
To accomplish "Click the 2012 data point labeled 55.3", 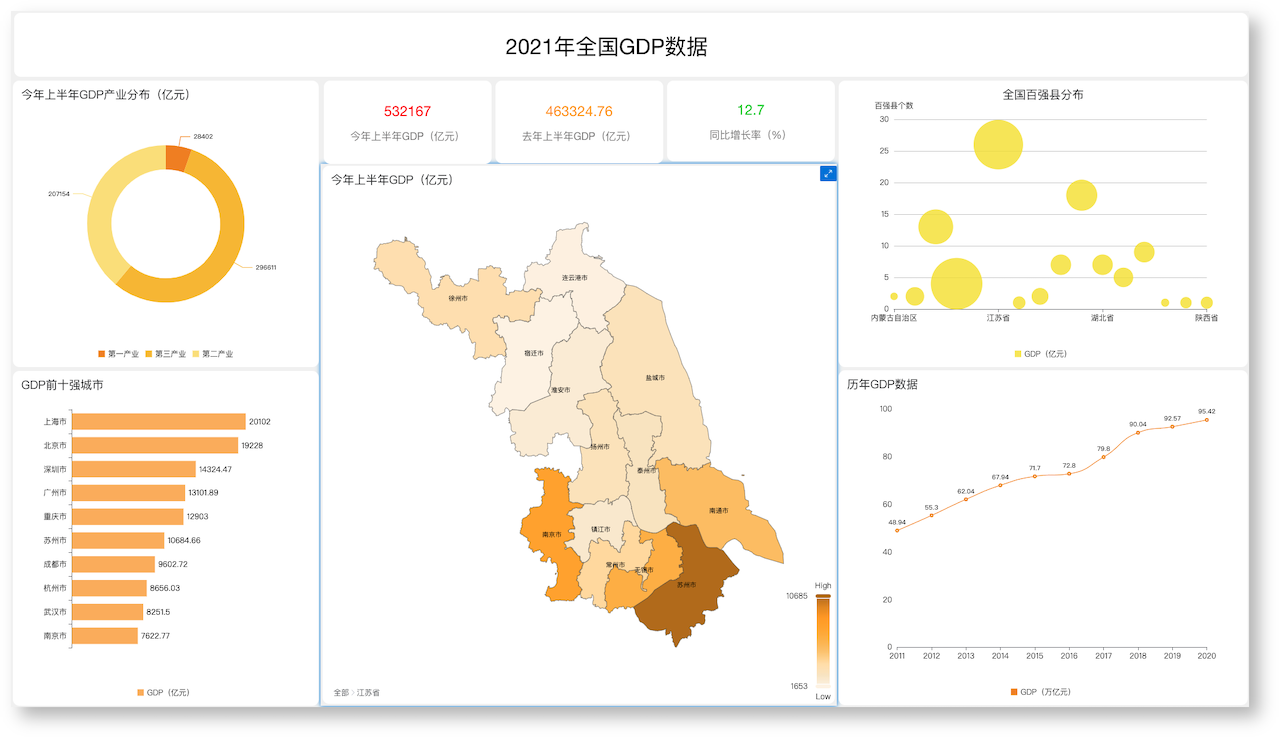I will click(932, 515).
